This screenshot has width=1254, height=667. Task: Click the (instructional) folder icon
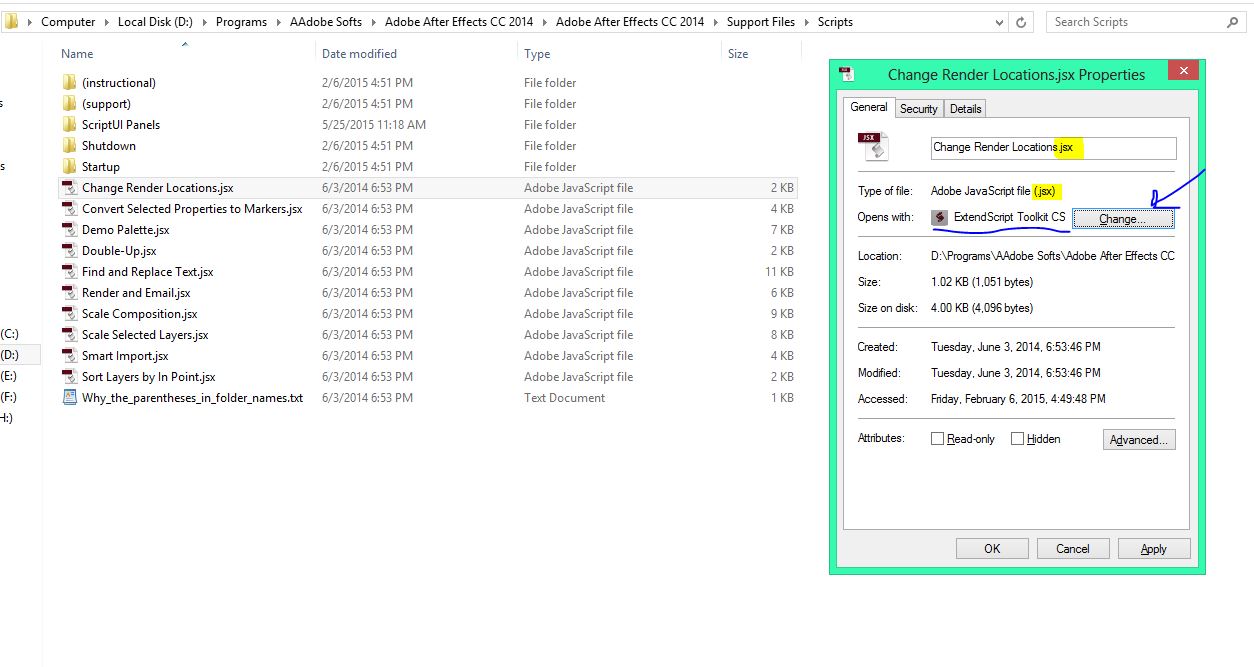(x=69, y=82)
